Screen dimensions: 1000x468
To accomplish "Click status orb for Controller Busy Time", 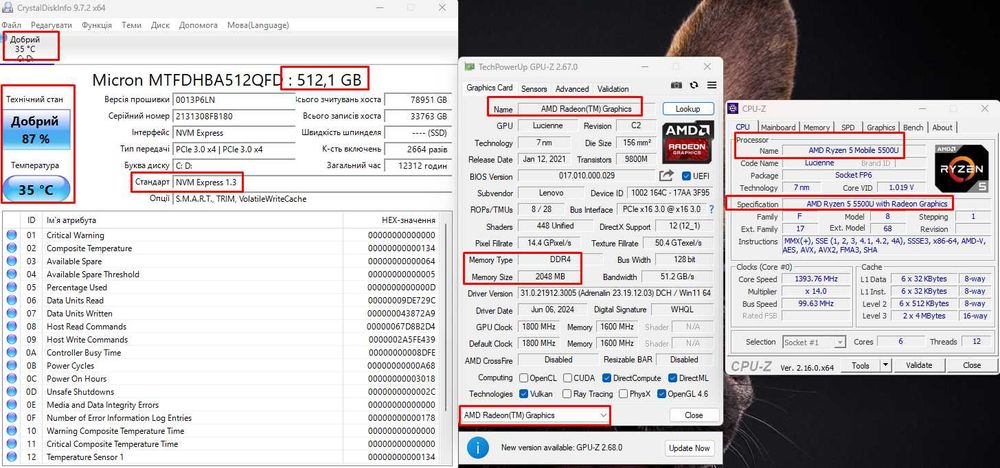I will [x=11, y=353].
